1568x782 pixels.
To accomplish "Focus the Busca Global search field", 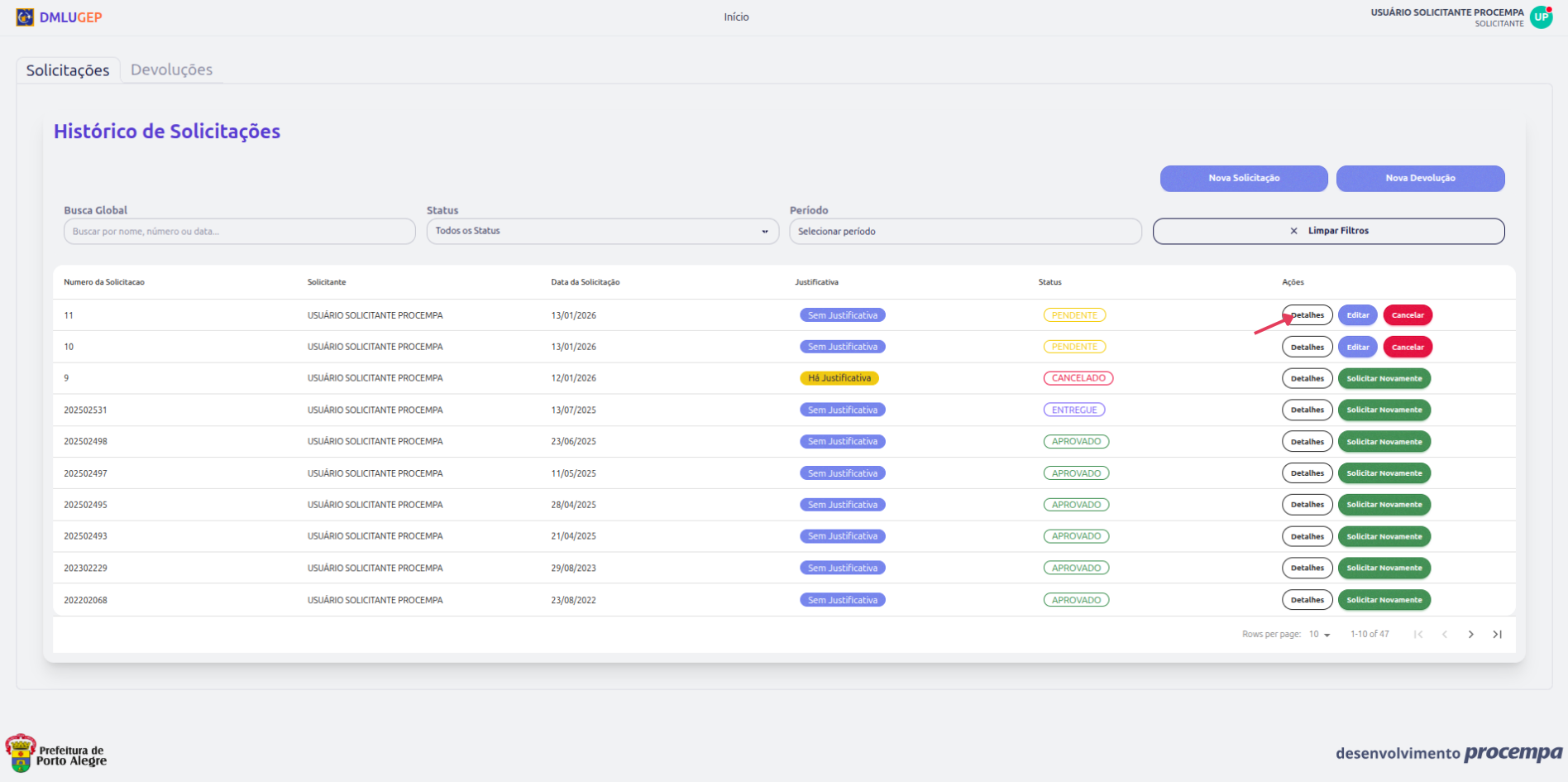I will tap(239, 232).
